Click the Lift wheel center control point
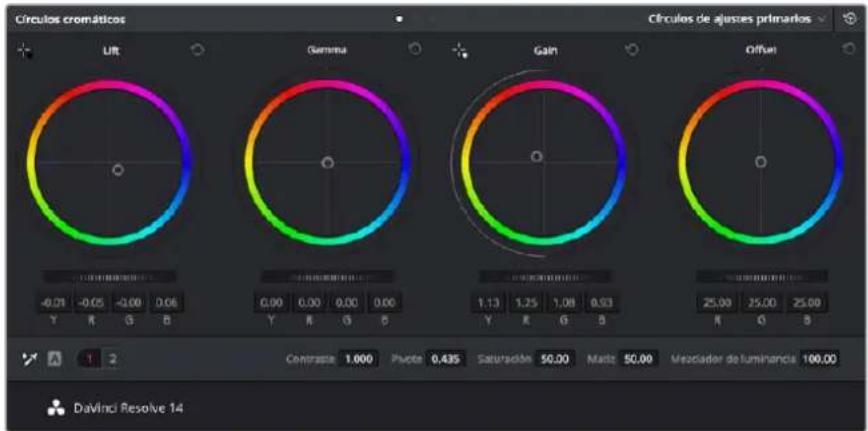The image size is (868, 431). pos(117,170)
